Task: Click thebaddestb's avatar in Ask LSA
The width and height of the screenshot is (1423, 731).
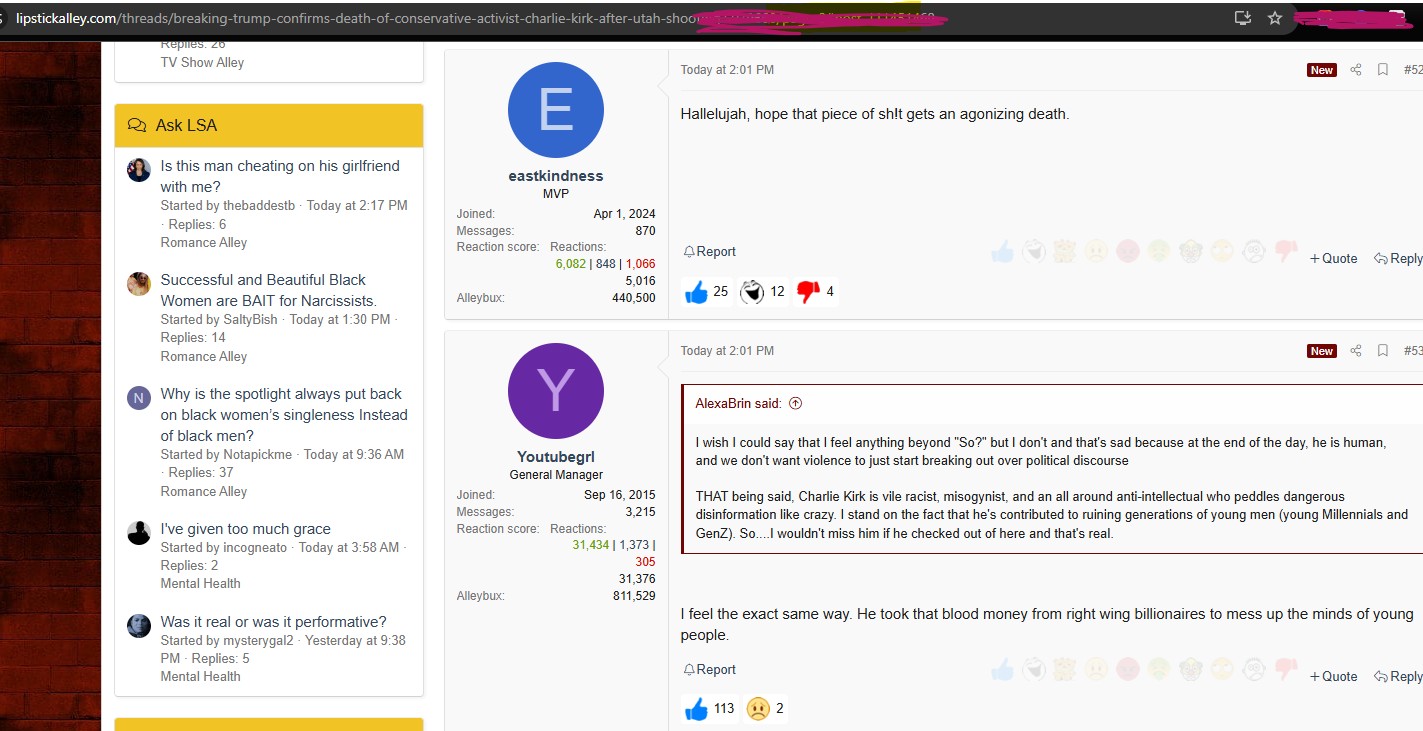Action: pos(139,169)
